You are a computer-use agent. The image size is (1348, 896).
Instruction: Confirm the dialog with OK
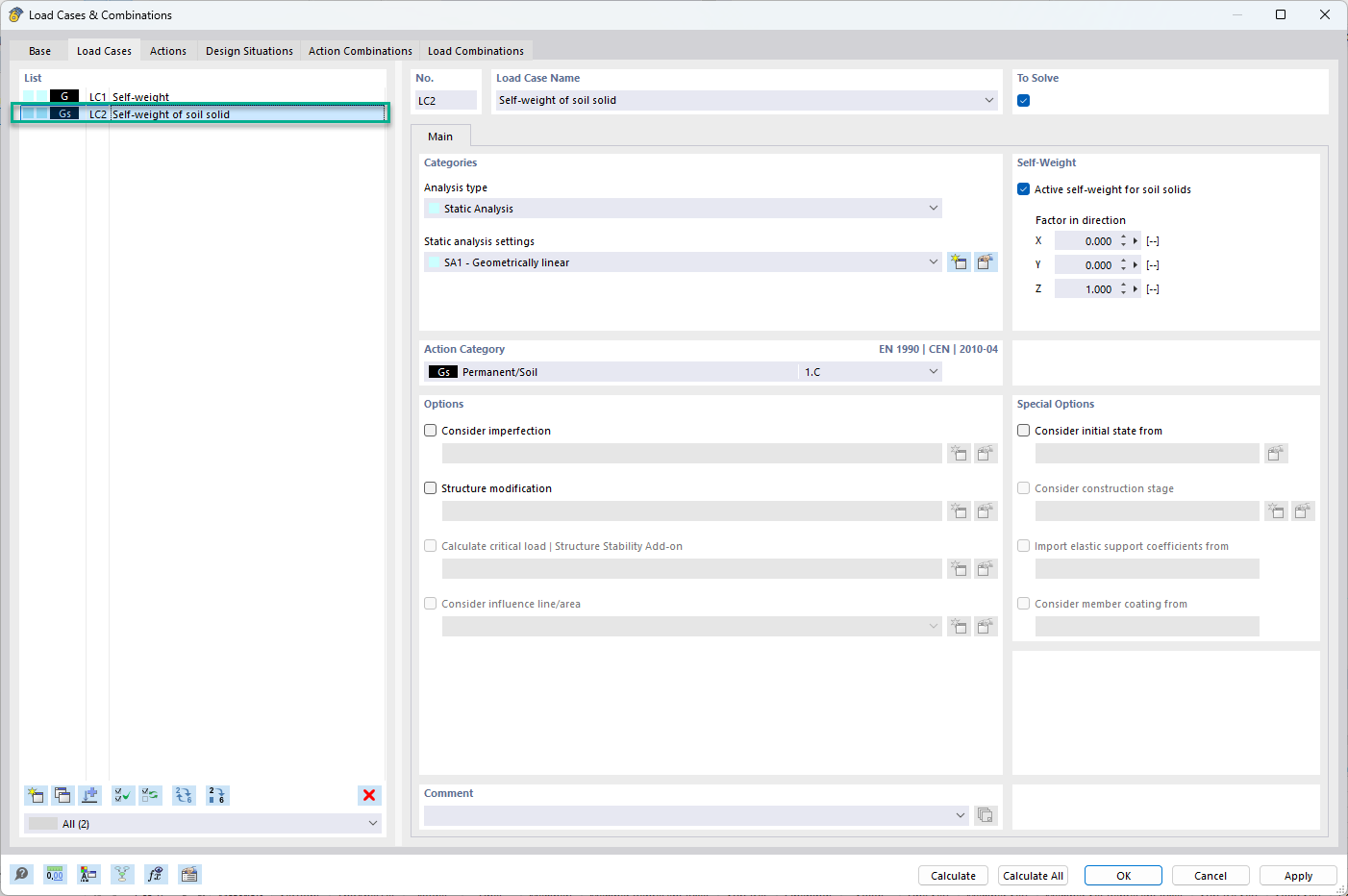(x=1123, y=876)
